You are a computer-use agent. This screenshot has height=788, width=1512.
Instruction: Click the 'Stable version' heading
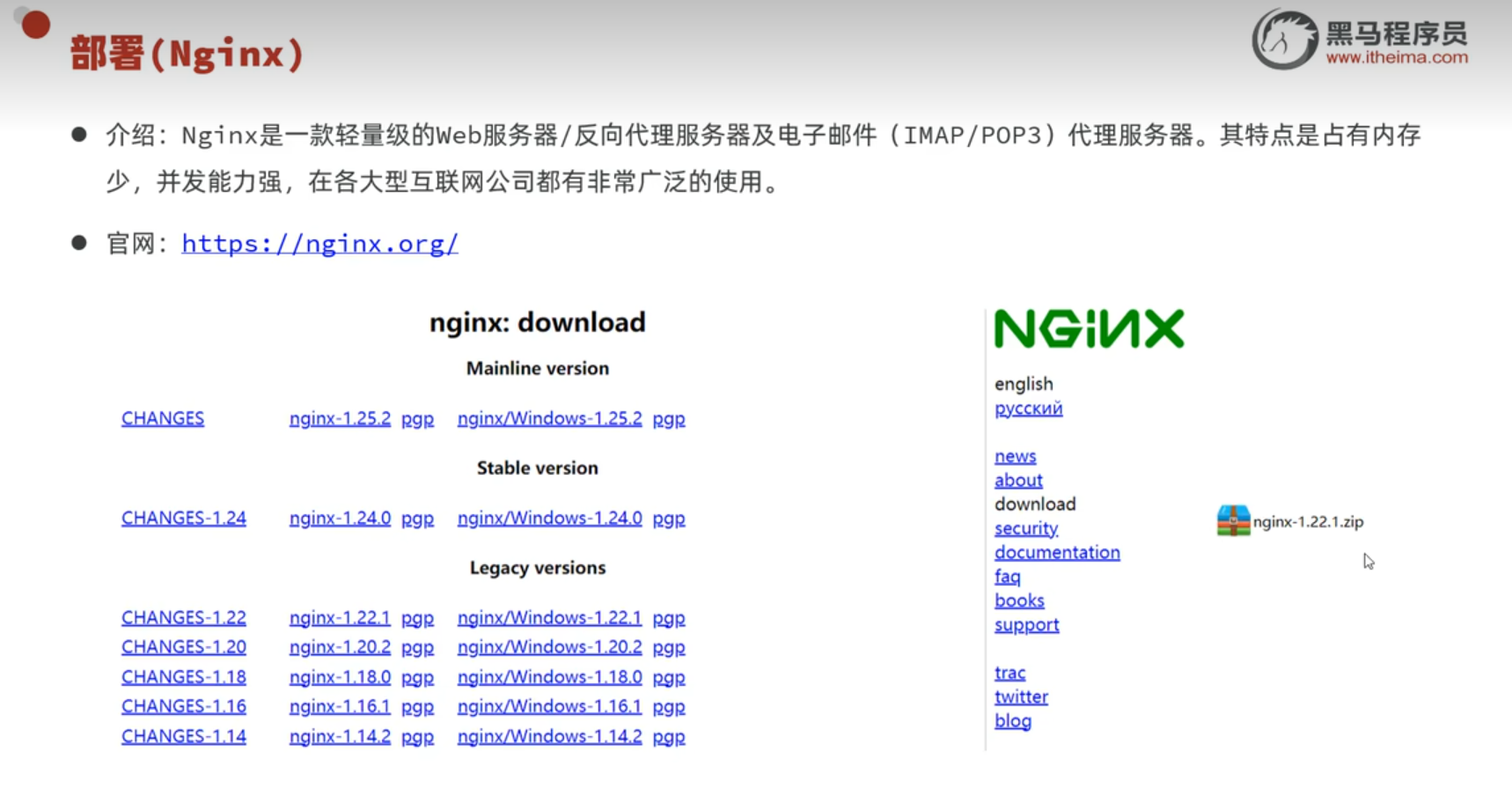coord(537,468)
